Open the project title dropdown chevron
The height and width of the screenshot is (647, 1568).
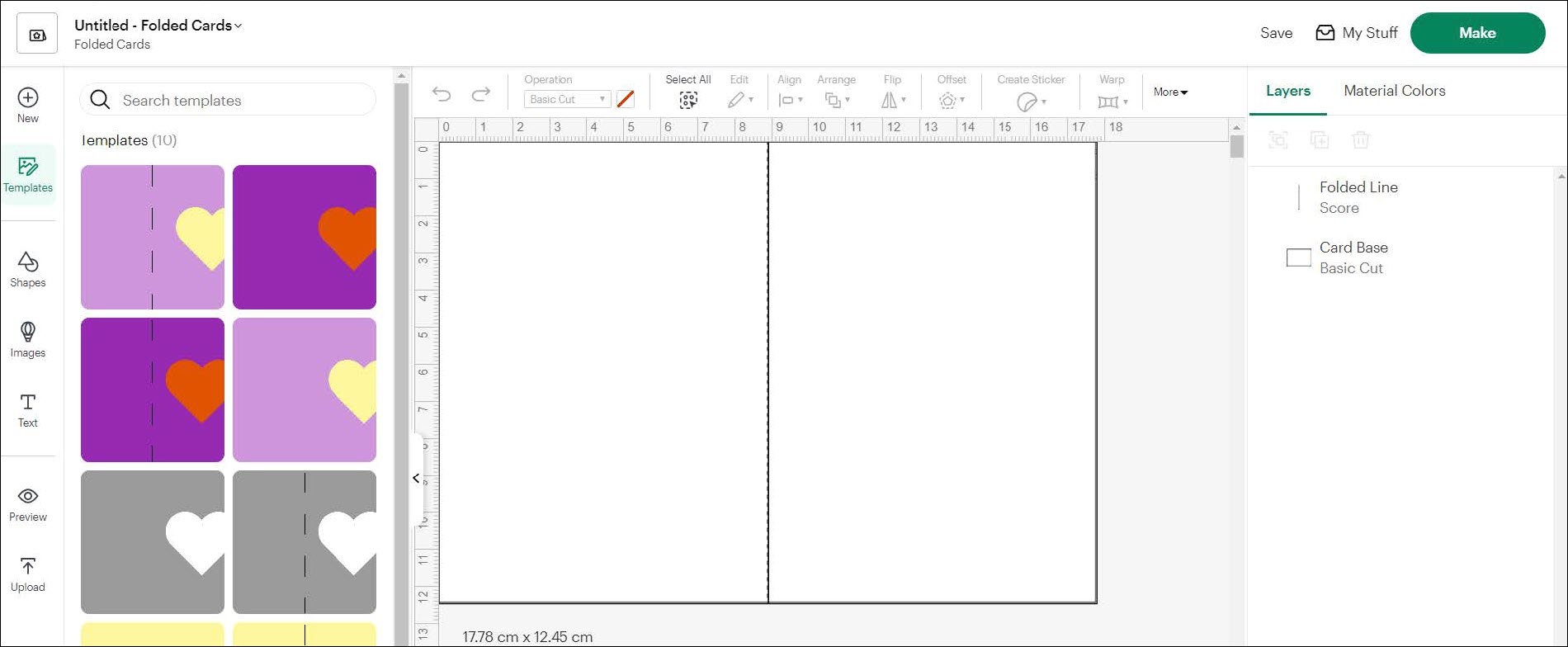[x=238, y=26]
